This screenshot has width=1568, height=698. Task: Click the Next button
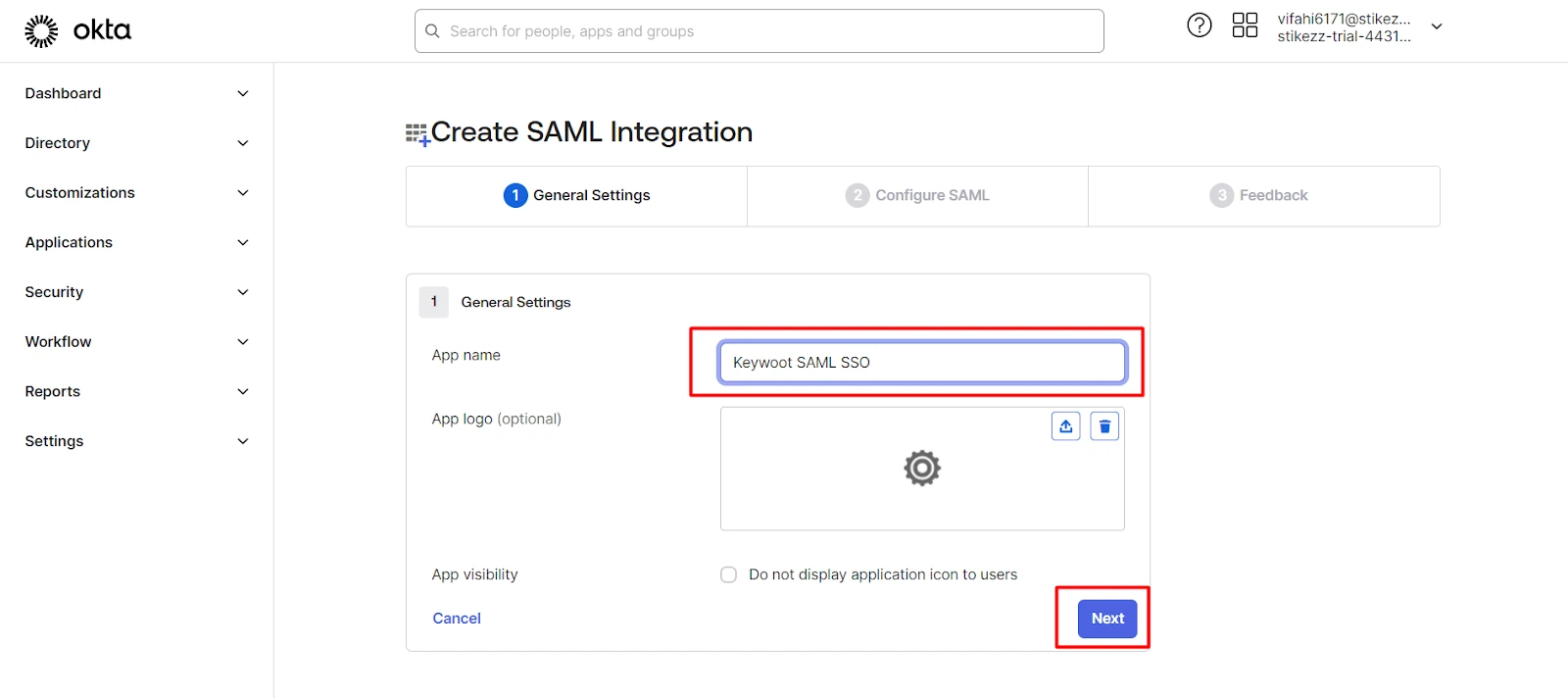(x=1107, y=619)
